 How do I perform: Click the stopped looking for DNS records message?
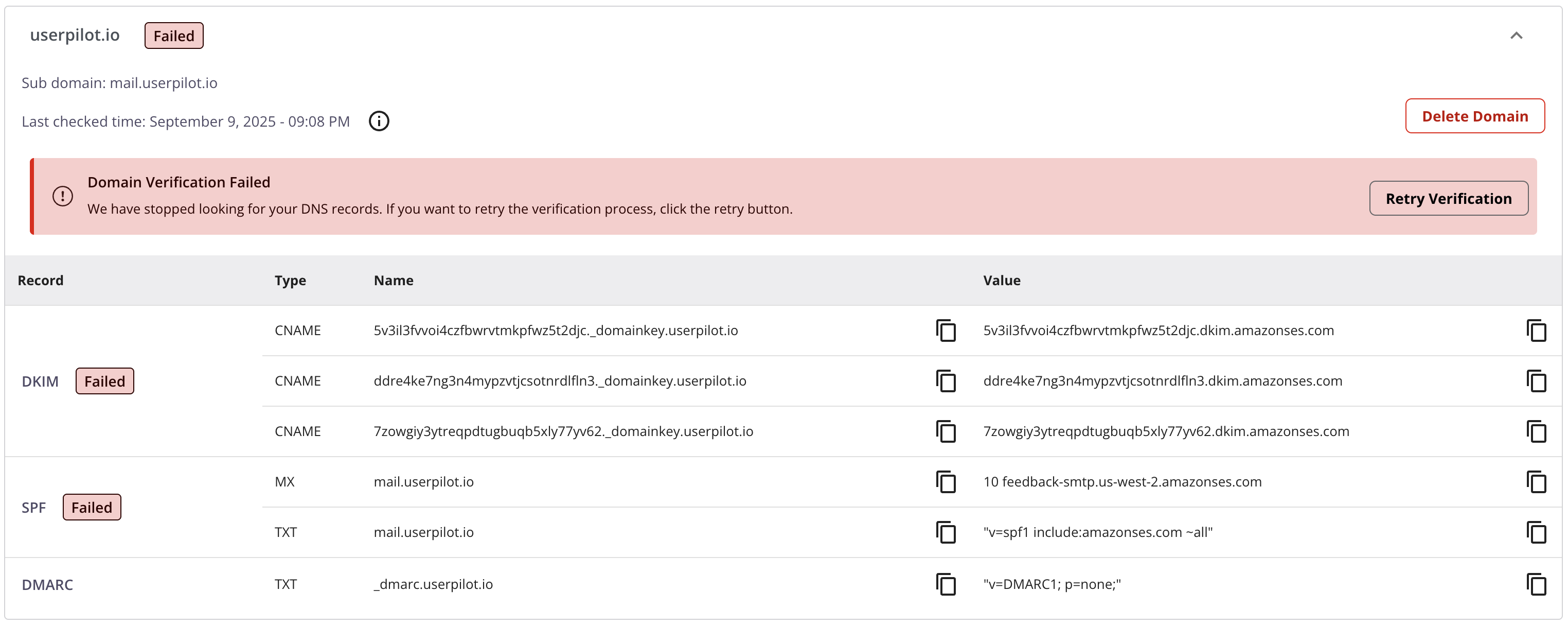439,209
